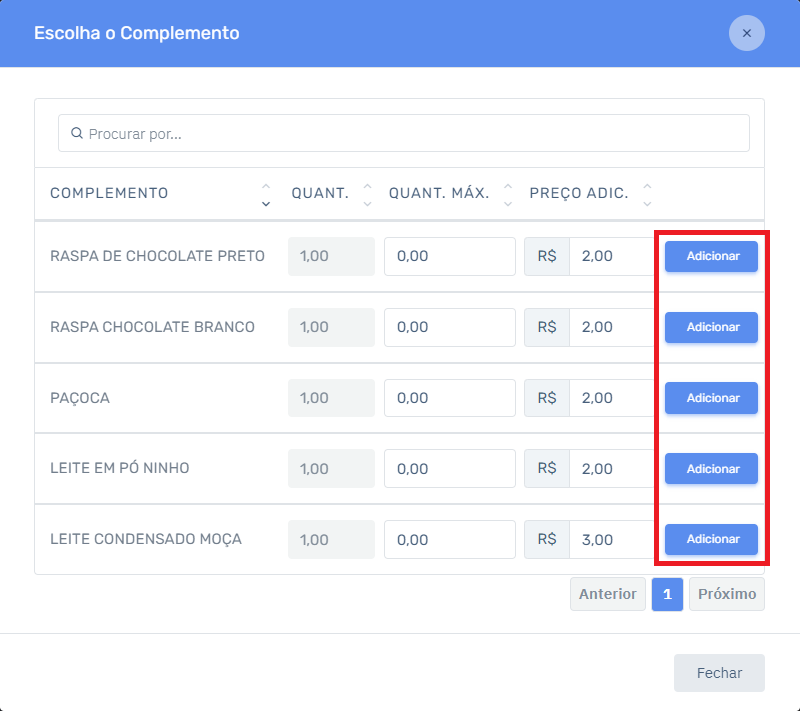This screenshot has height=711, width=800.
Task: Sort the COMPLEMENTO column ascending arrow
Action: click(x=265, y=185)
